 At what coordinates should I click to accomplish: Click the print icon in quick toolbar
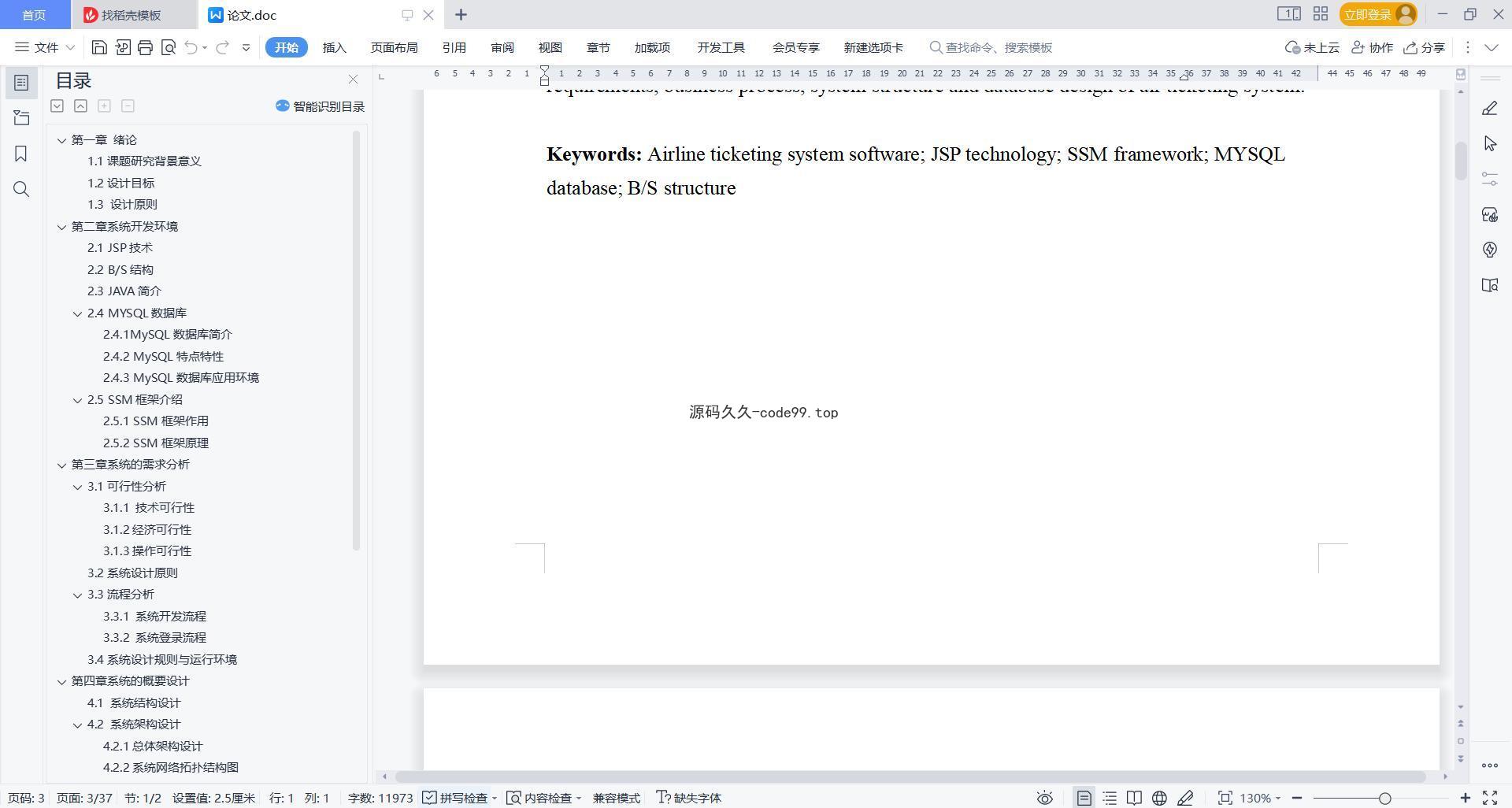[x=145, y=47]
